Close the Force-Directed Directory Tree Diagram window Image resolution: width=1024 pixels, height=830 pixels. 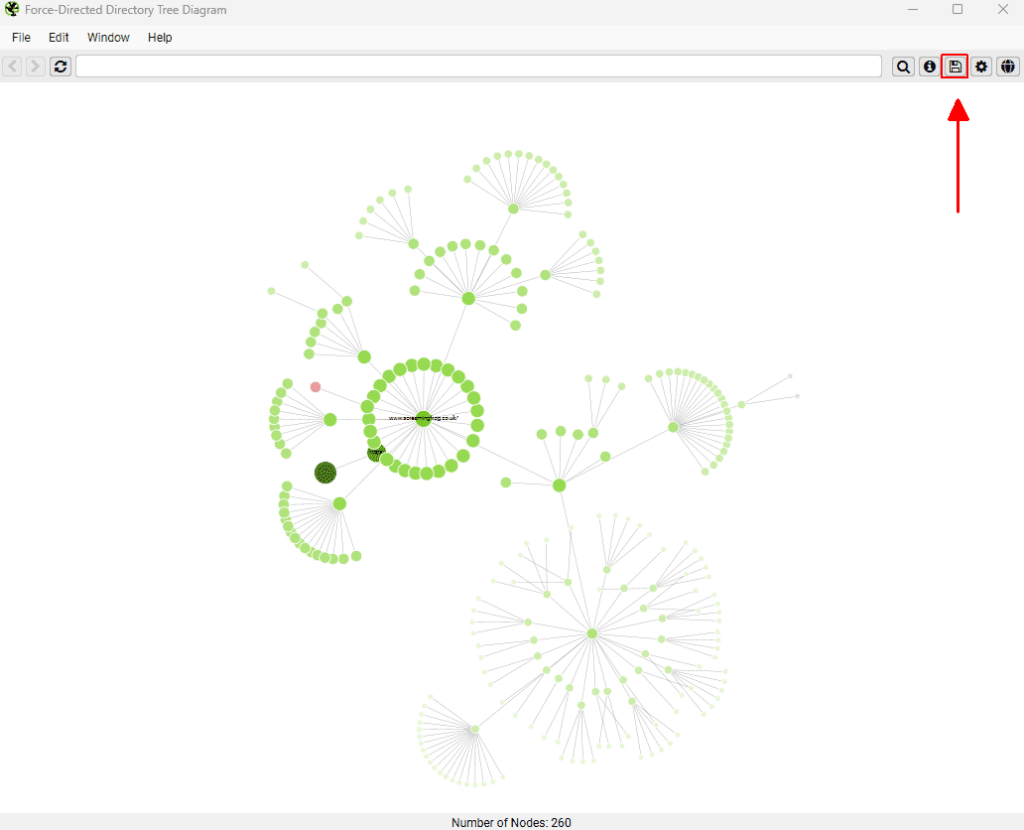point(1002,10)
